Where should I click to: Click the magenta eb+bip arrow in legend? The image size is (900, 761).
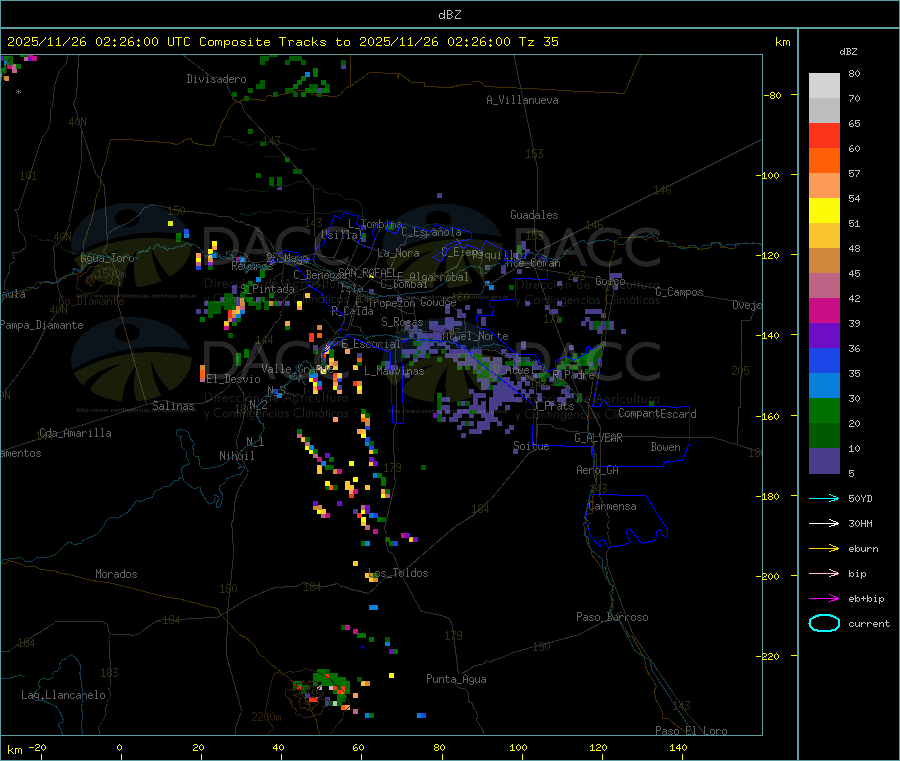point(824,599)
